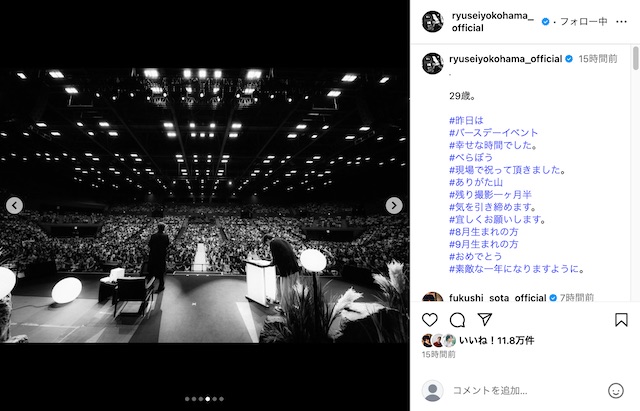Open the fukushi_sota_official commenter profile
Screen dimensions: 640x411
(498, 298)
